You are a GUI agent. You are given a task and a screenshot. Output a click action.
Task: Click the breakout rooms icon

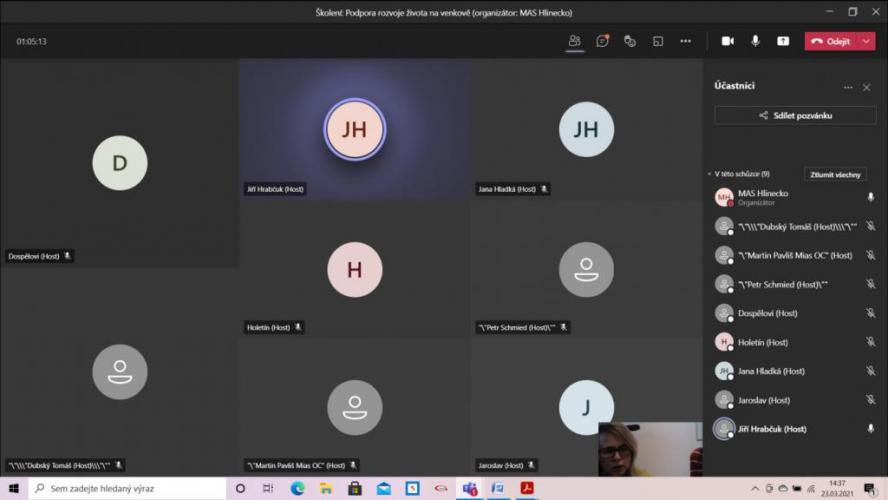[x=658, y=41]
